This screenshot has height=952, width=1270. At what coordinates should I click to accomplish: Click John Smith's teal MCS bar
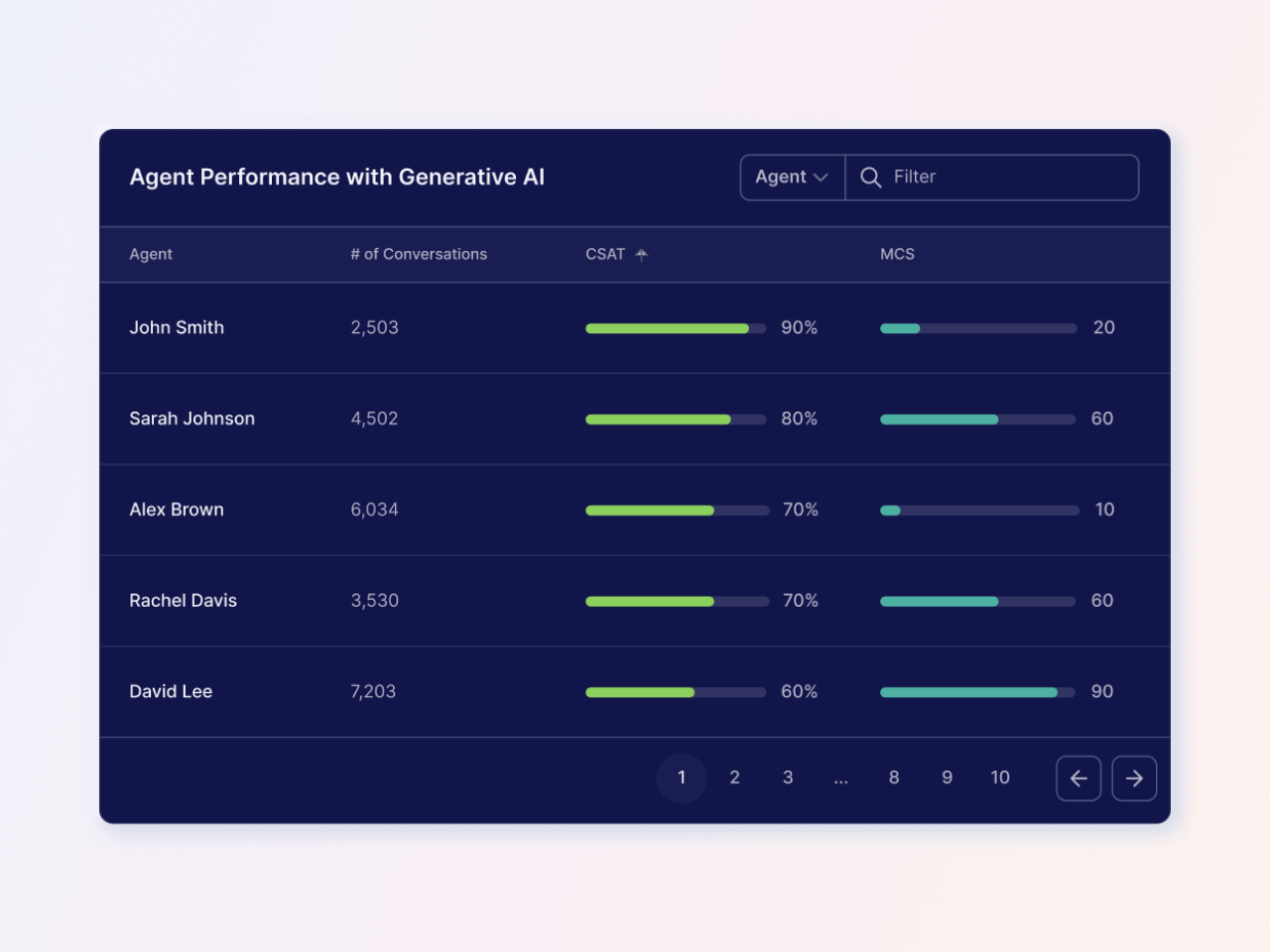(x=900, y=328)
